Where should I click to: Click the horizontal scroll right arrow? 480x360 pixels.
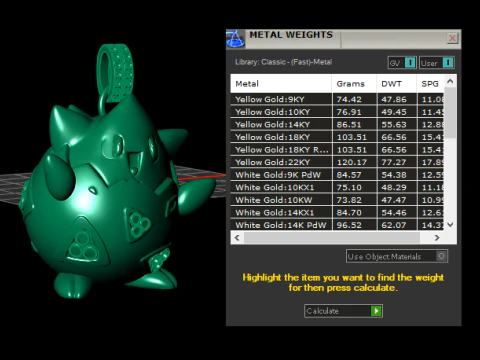click(437, 238)
